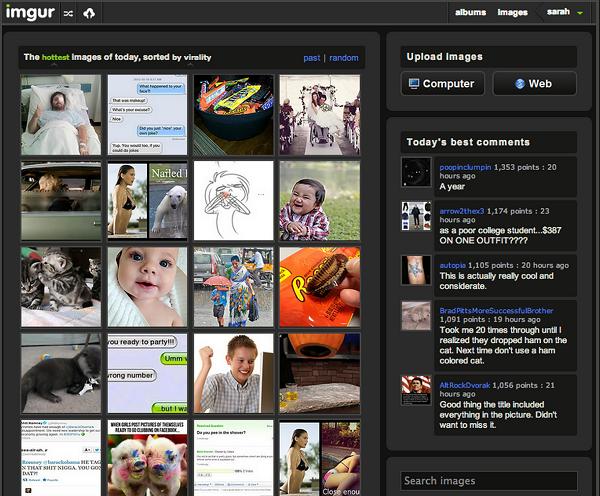Image resolution: width=600 pixels, height=496 pixels.
Task: Click the imgur logo
Action: click(x=30, y=13)
